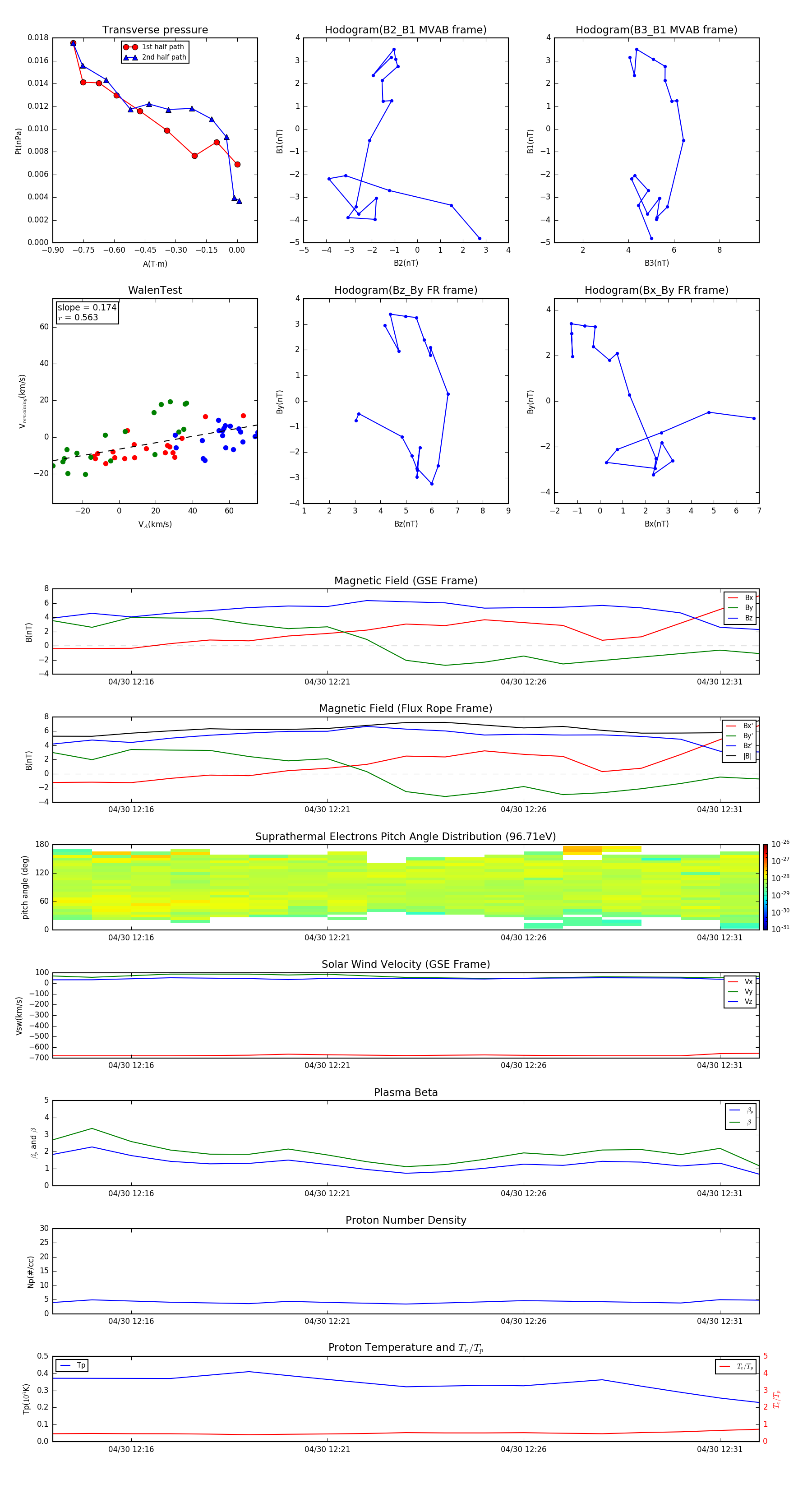Click the 'Transverse pressure' plot title
This screenshot has height=1489, width=812.
(155, 30)
